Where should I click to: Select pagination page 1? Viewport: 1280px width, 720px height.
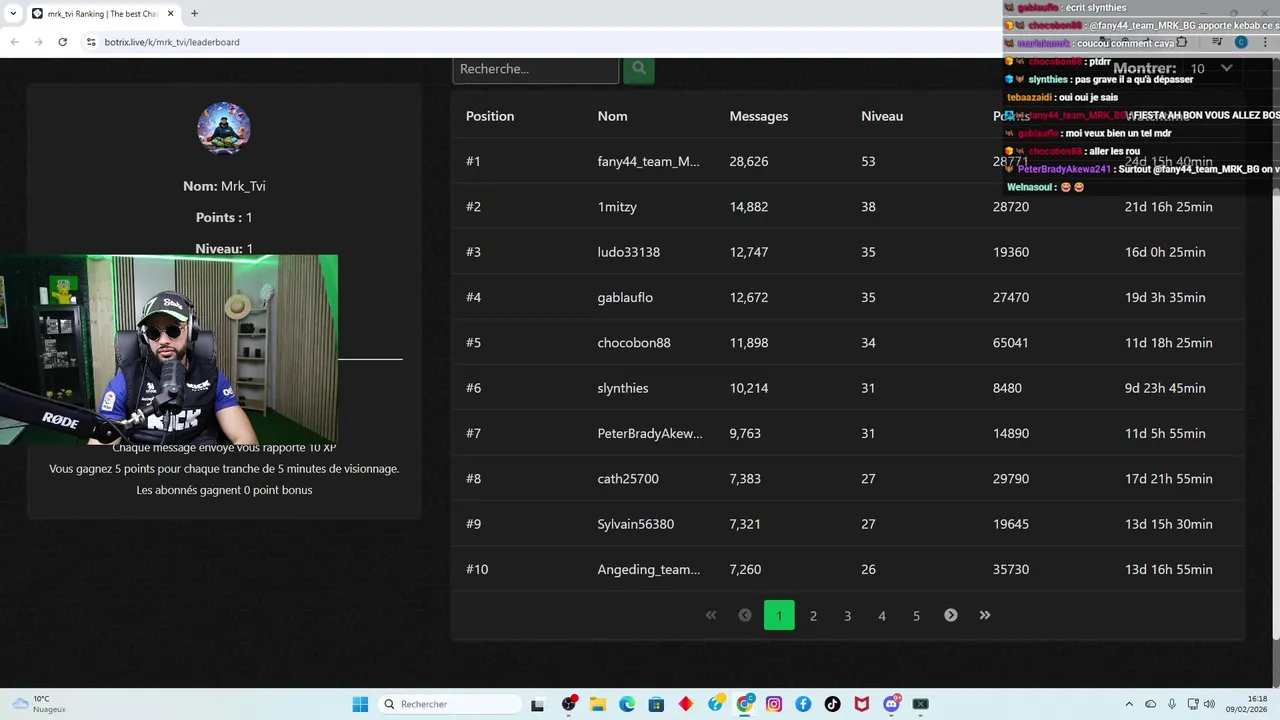pyautogui.click(x=779, y=615)
